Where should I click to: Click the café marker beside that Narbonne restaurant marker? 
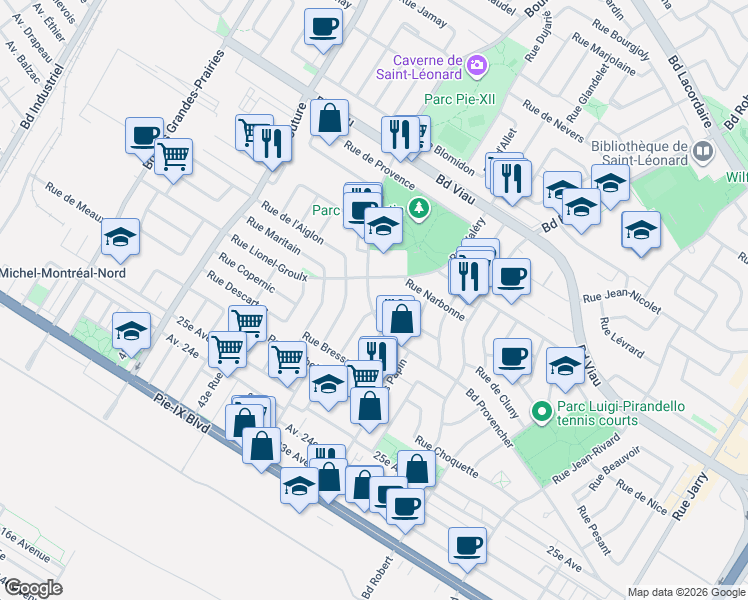(511, 279)
